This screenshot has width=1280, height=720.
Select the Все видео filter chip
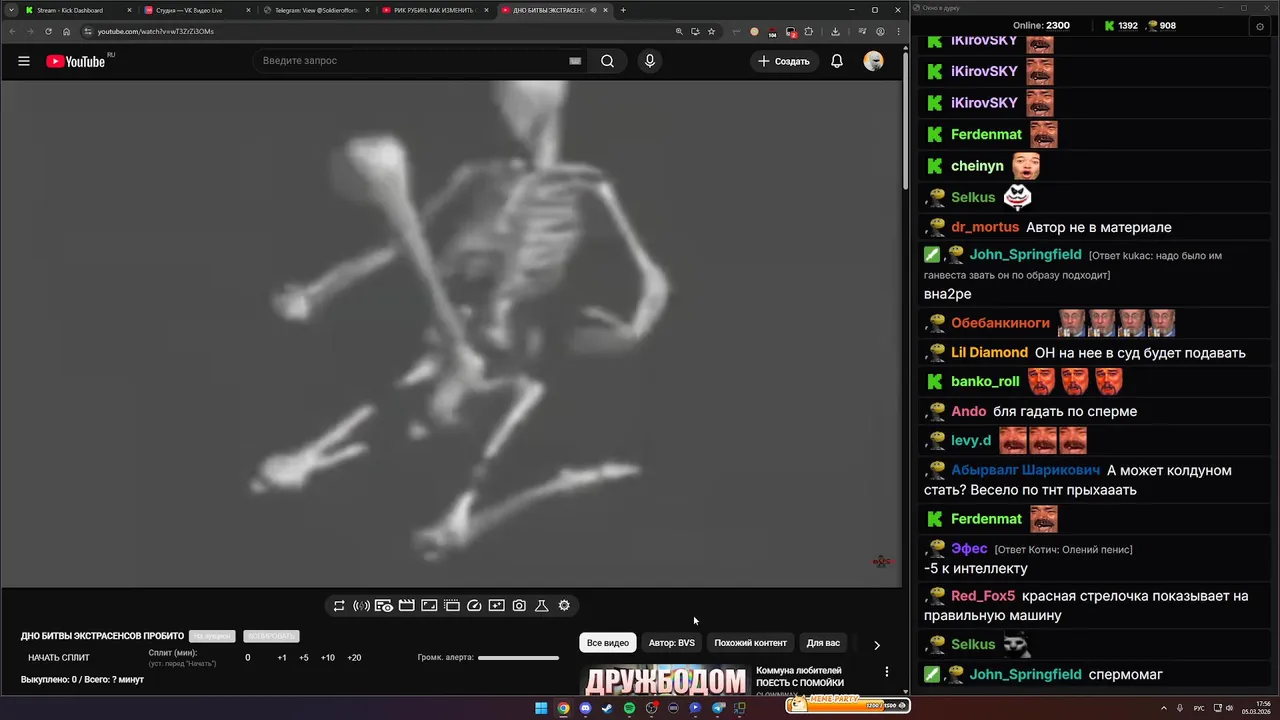tap(608, 643)
